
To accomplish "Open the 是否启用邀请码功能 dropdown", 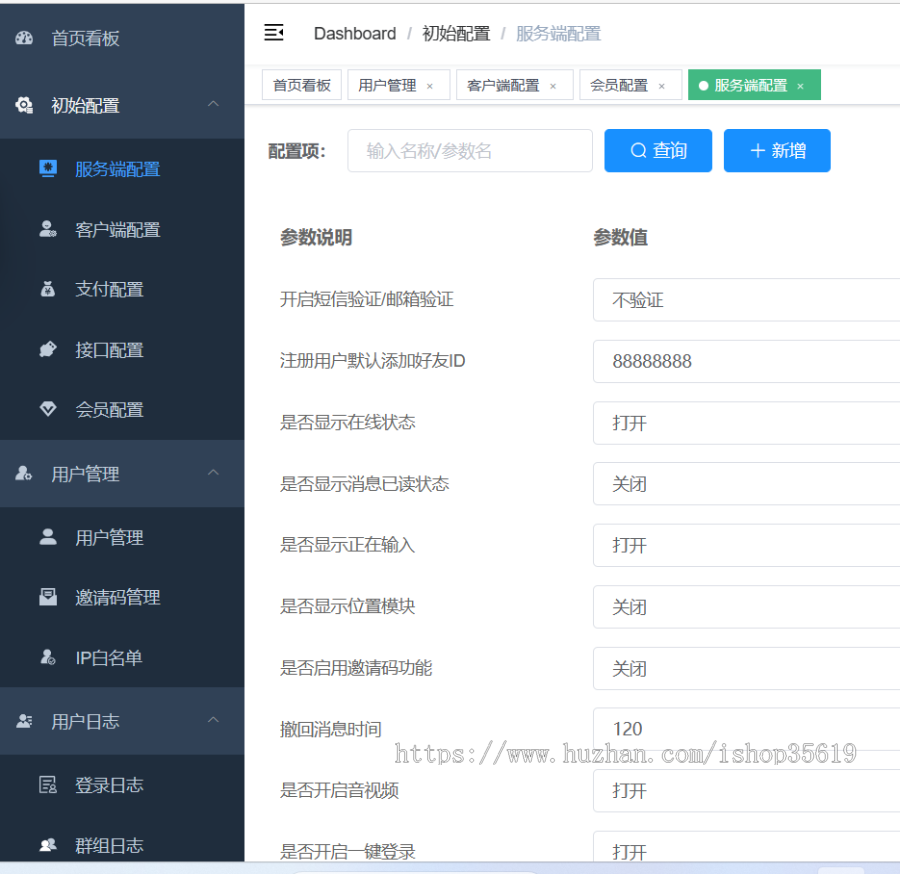I will [746, 669].
